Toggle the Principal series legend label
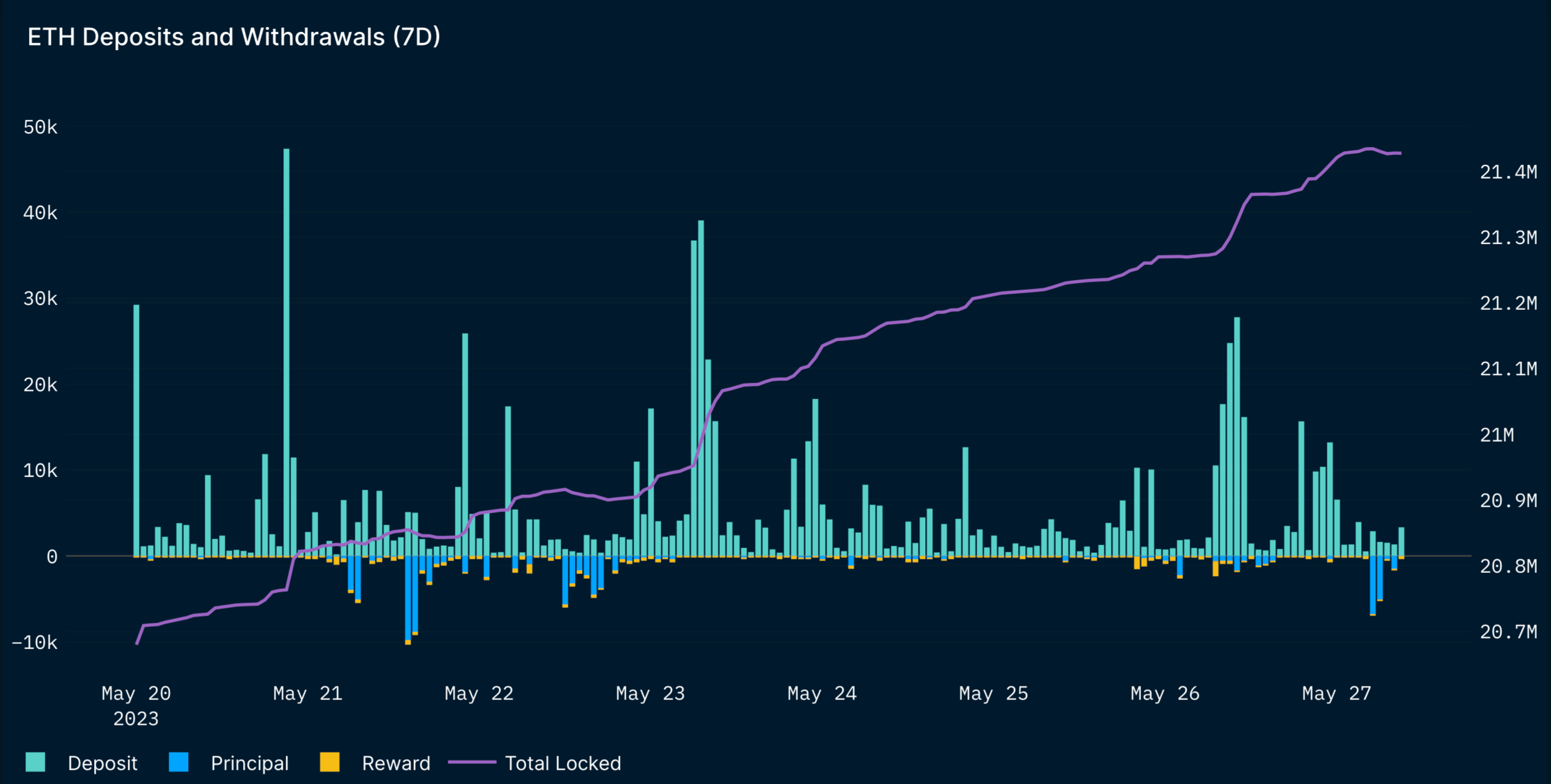The image size is (1551, 784). (249, 763)
